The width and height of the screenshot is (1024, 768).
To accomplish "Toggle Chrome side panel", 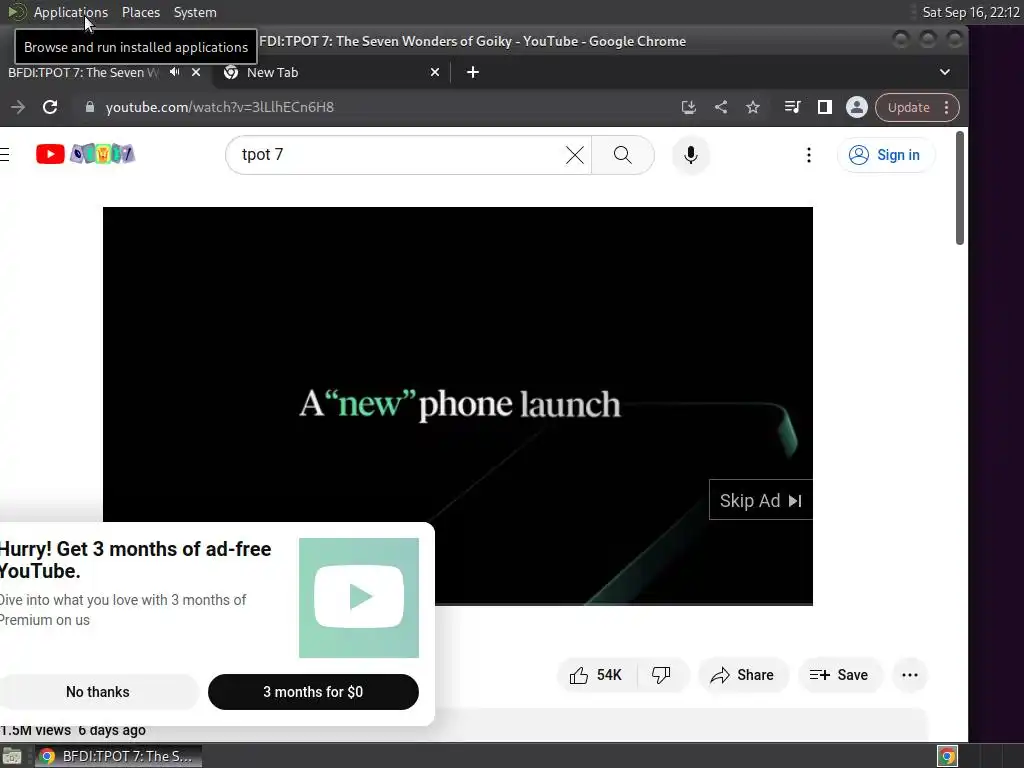I will click(x=825, y=107).
